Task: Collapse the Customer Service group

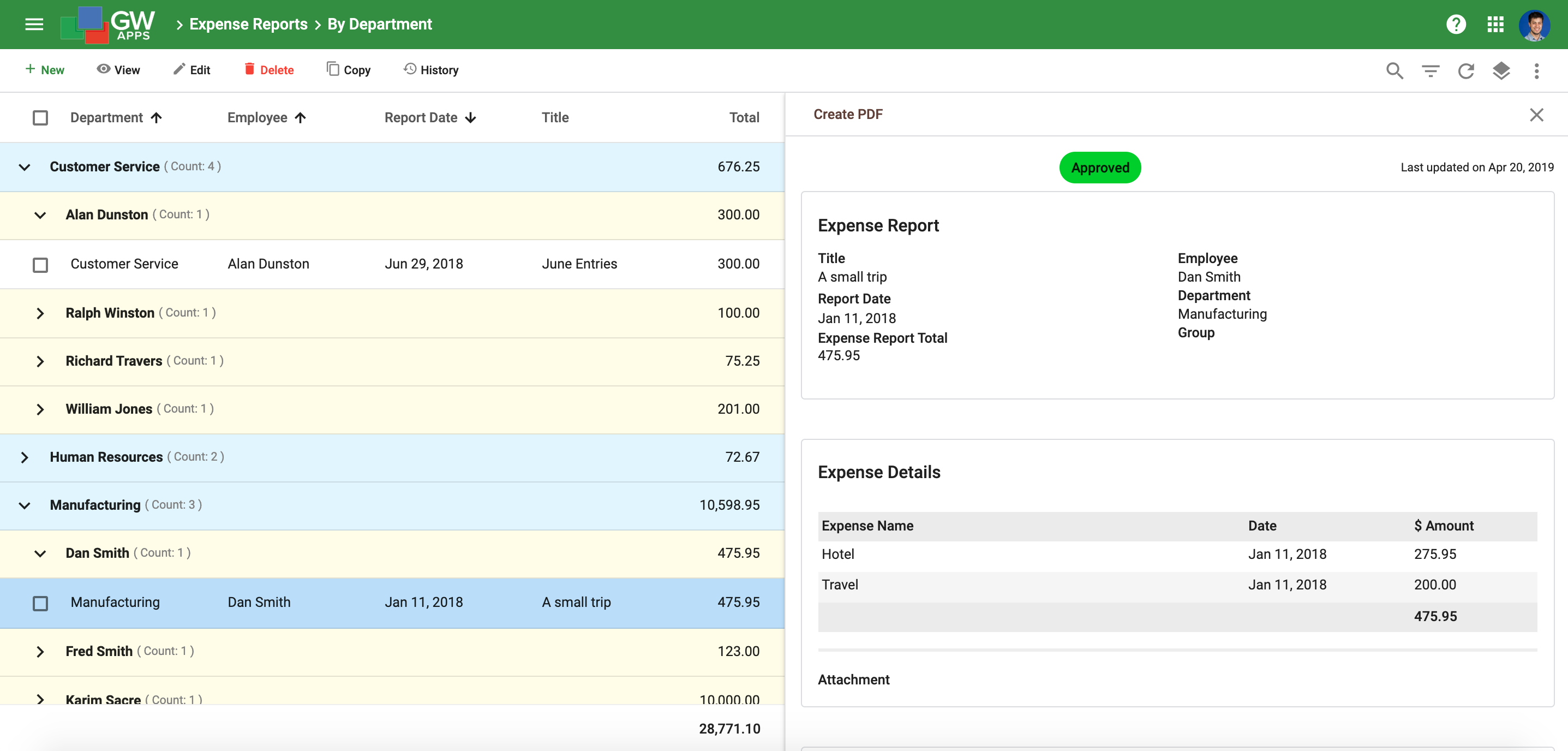Action: (x=25, y=167)
